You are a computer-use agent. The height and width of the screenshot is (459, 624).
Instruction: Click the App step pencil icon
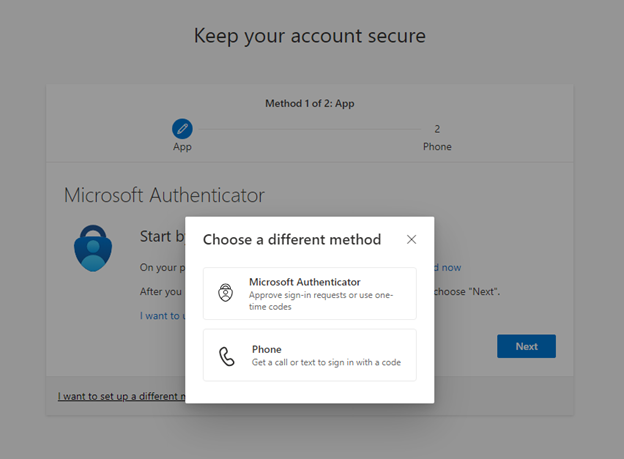182,129
